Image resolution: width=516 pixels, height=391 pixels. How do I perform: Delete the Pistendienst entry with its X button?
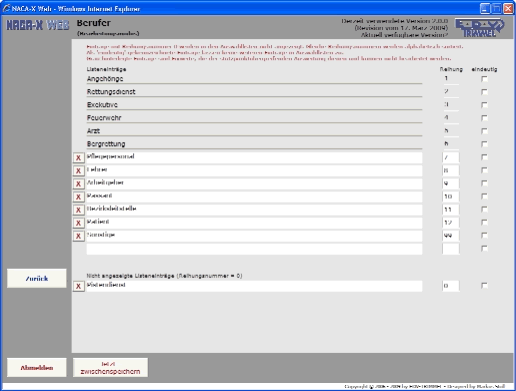79,286
